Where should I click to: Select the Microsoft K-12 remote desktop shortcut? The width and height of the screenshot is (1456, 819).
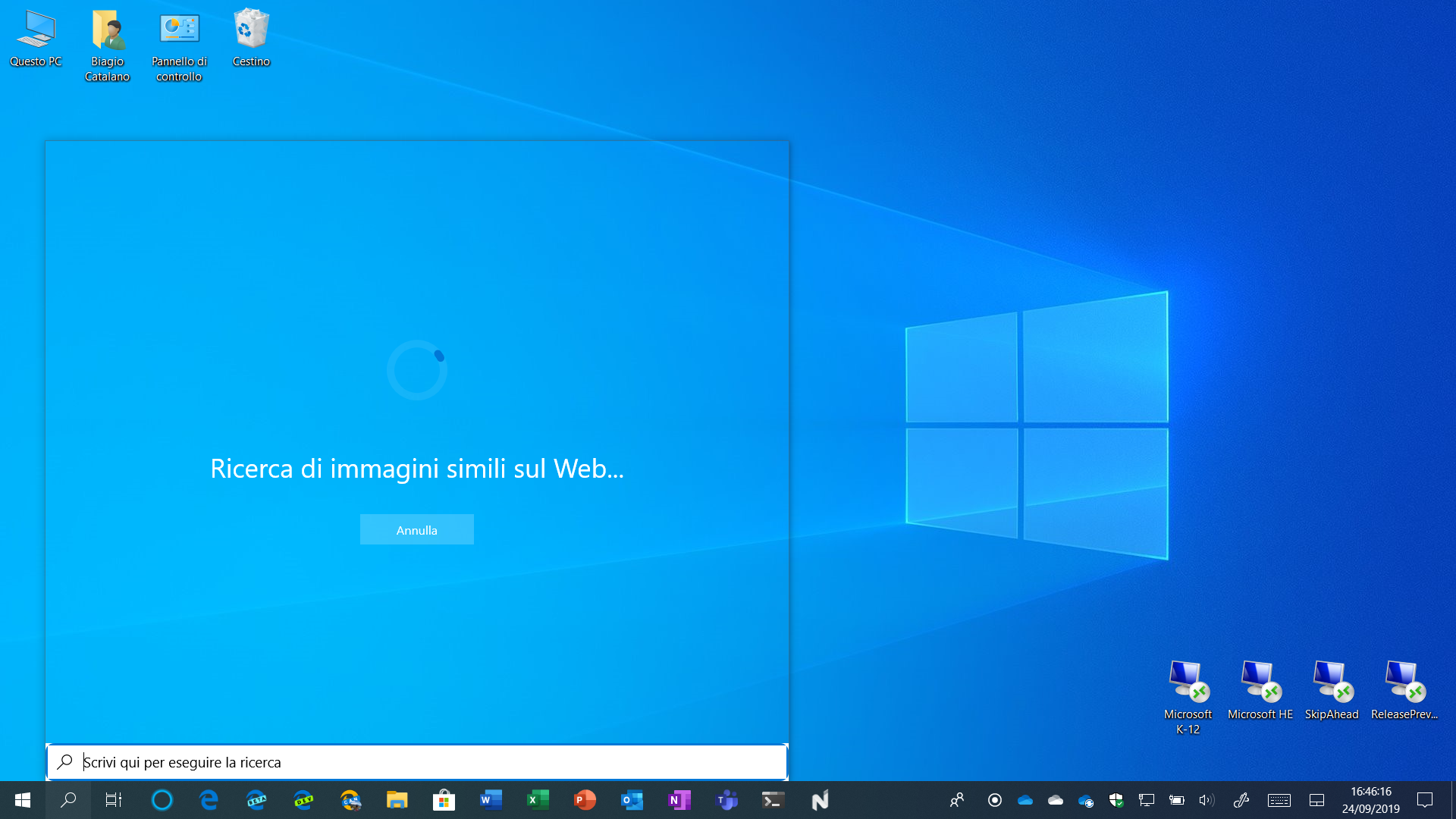[1188, 696]
